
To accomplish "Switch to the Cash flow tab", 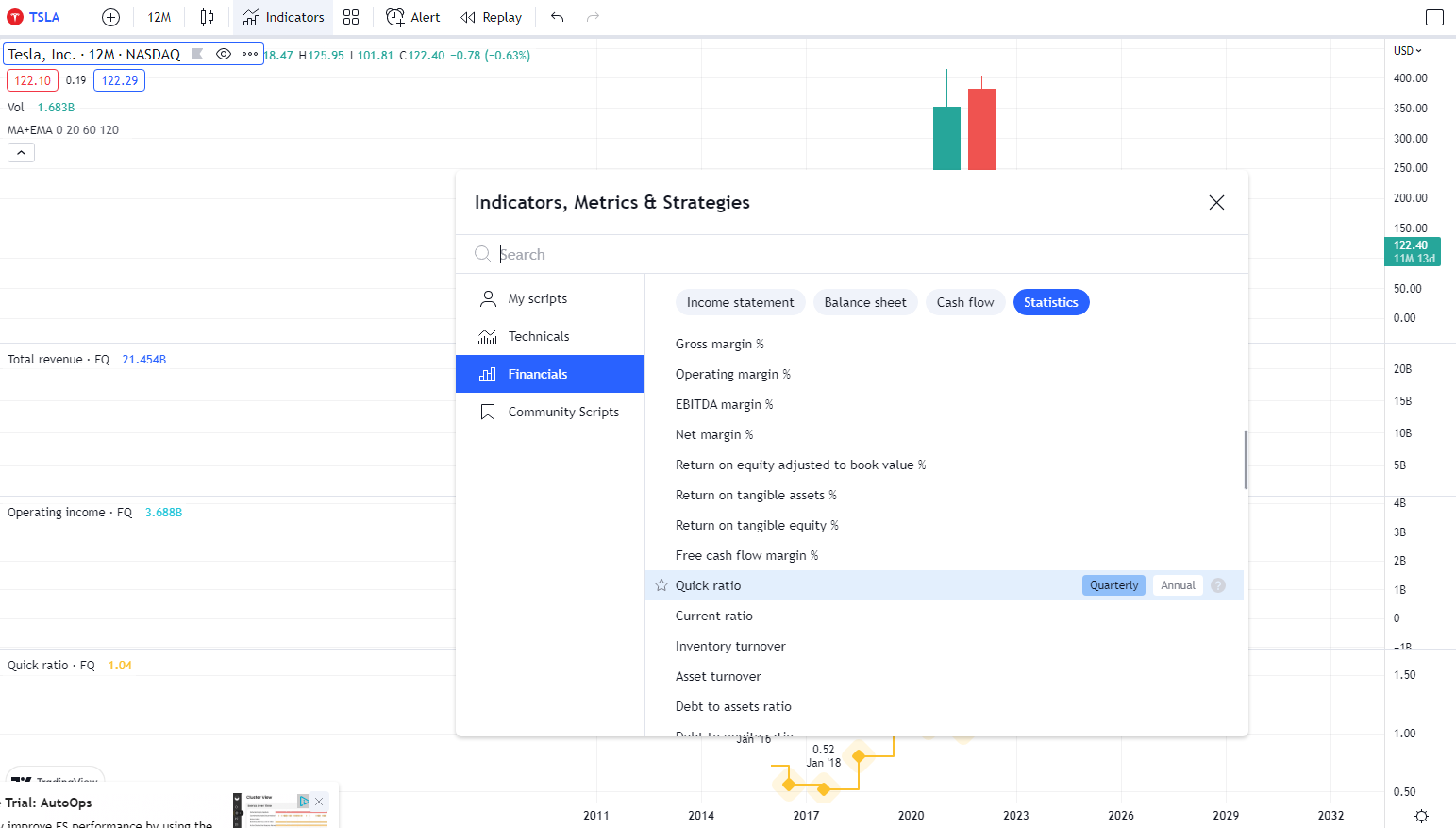I will pyautogui.click(x=965, y=302).
